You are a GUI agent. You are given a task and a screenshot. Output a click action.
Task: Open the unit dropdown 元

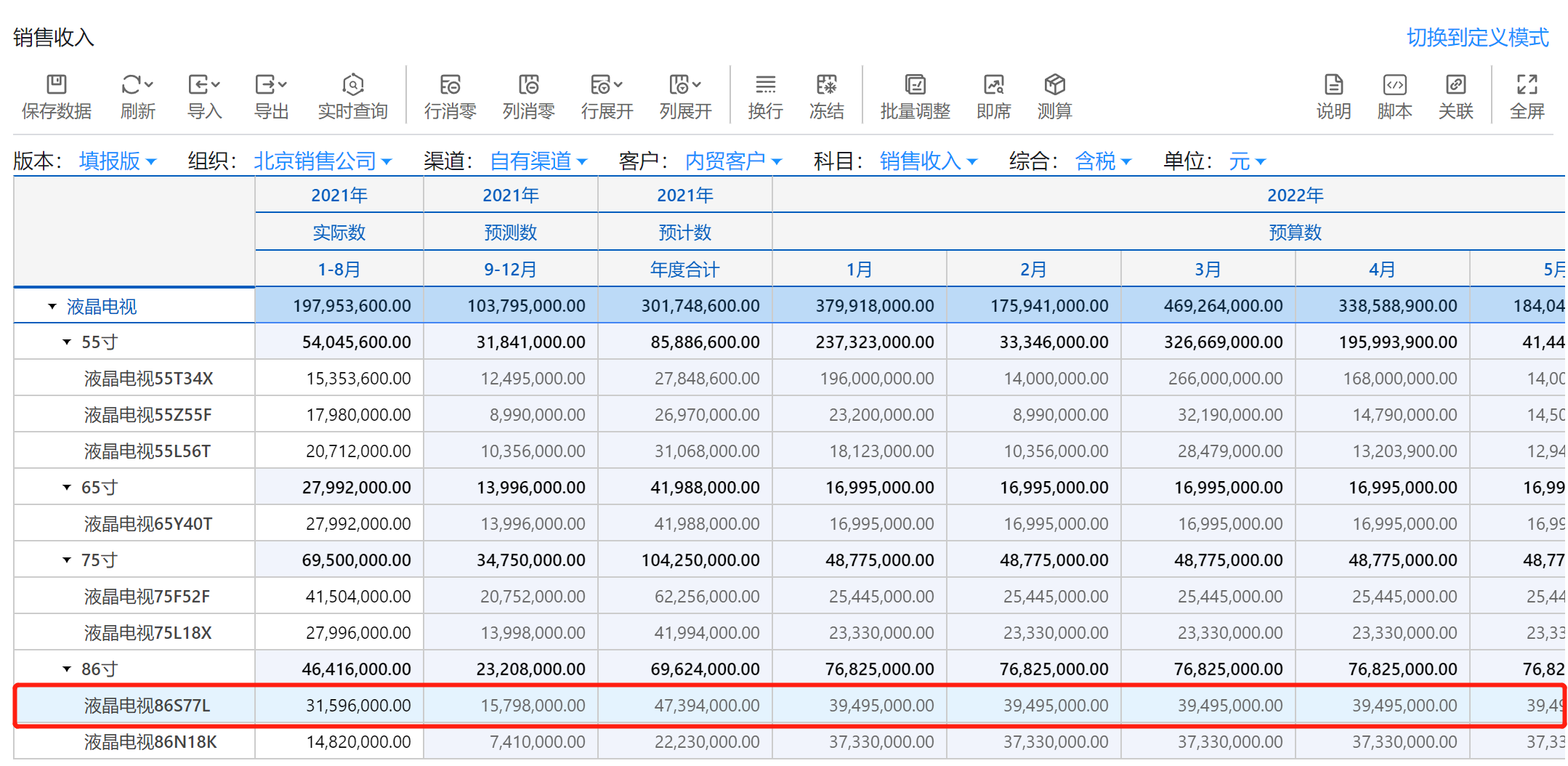click(1247, 161)
